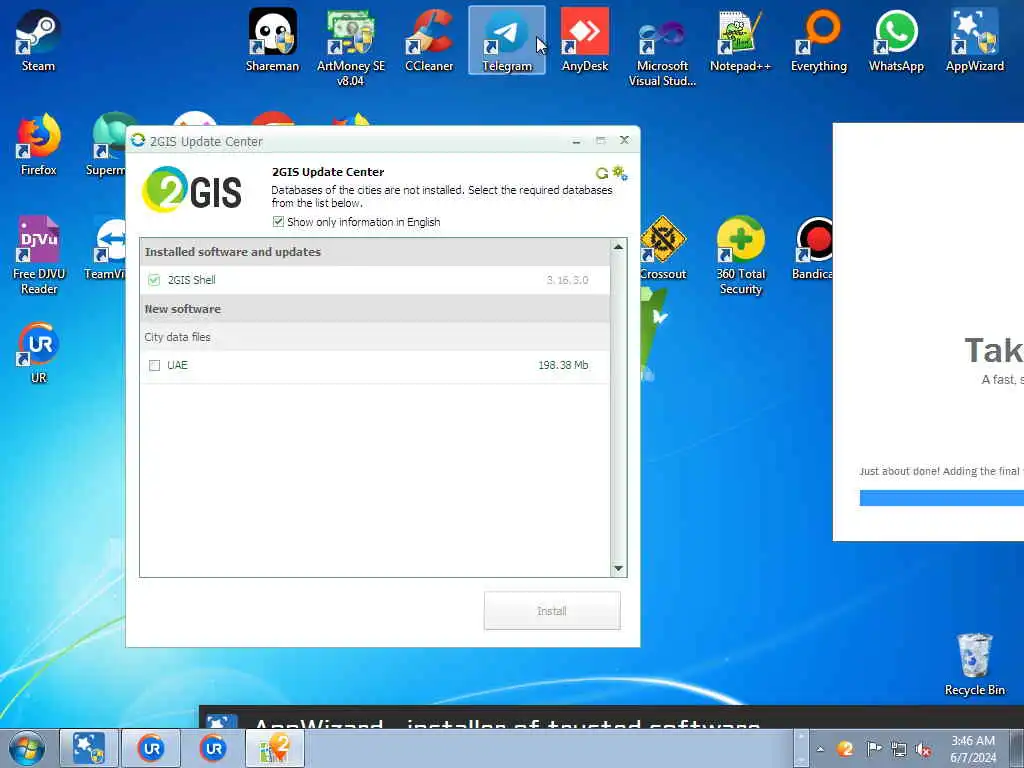This screenshot has width=1024, height=768.
Task: Select the New software section header
Action: click(375, 309)
